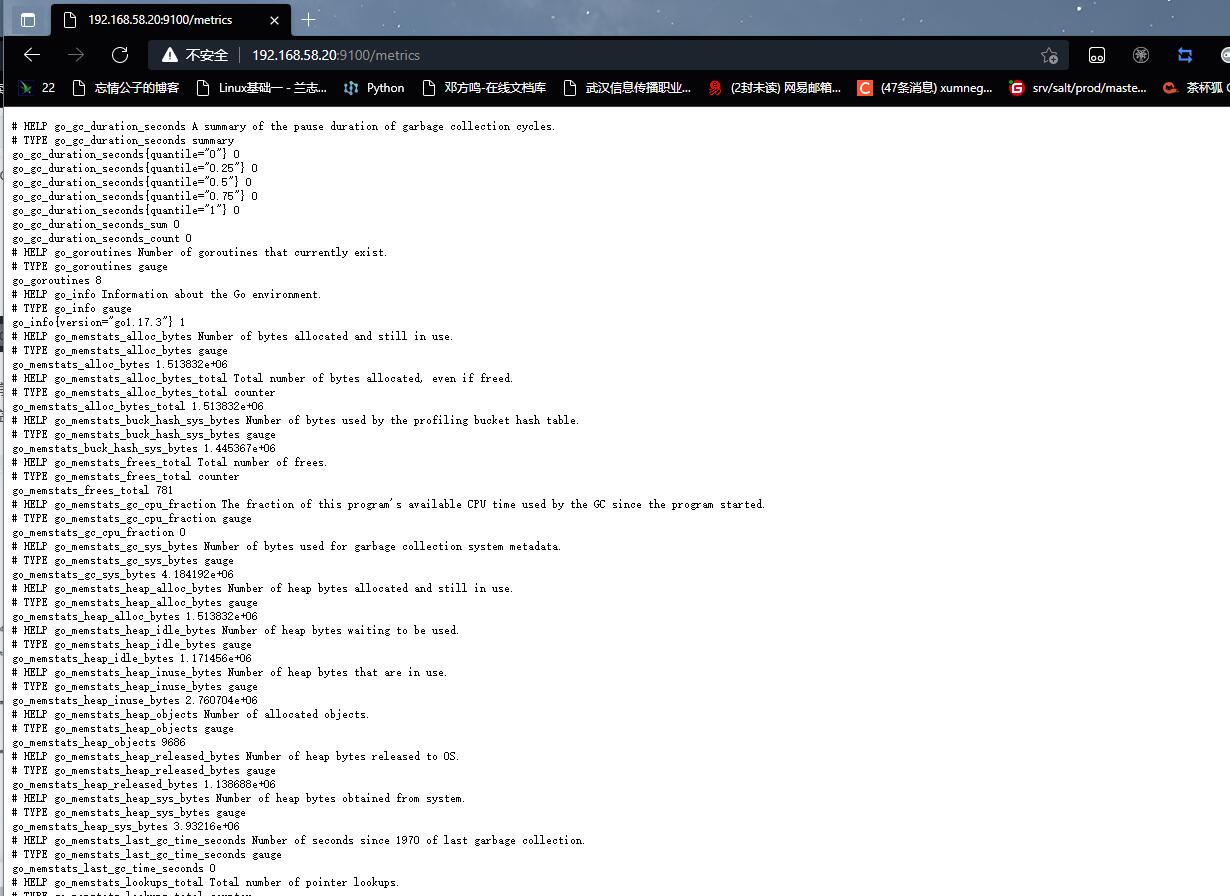Open the 茶杯狐 bookmark
The width and height of the screenshot is (1230, 896).
pos(1196,88)
